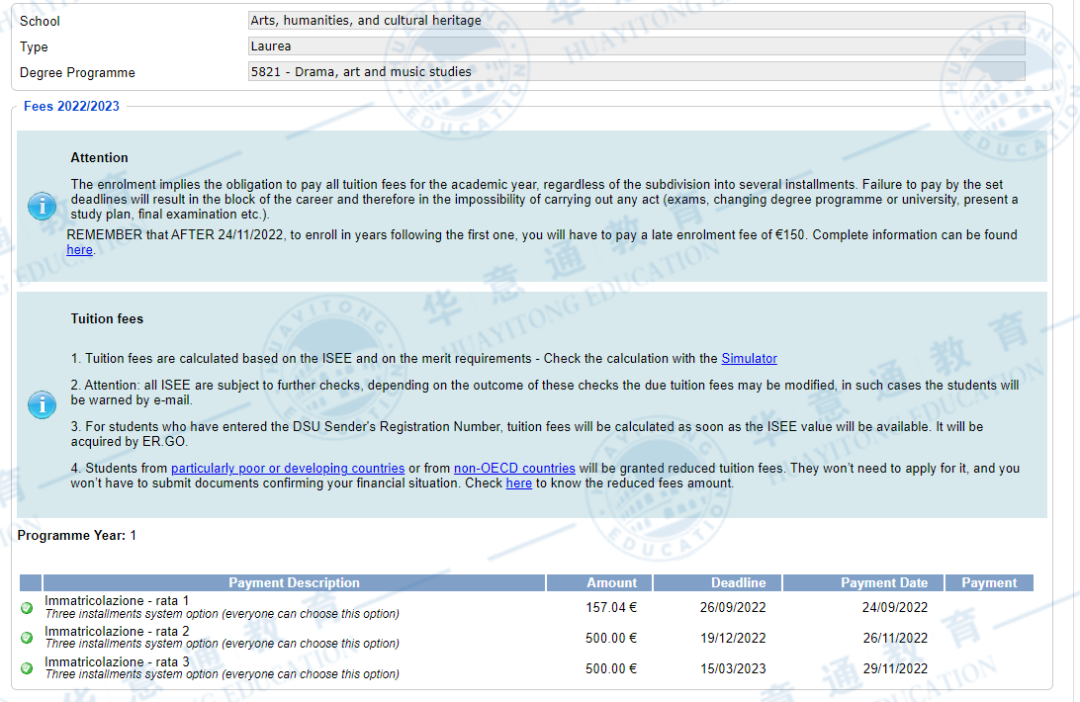The height and width of the screenshot is (702, 1080).
Task: Click the 'Tuition fees' heading
Action: coord(107,319)
